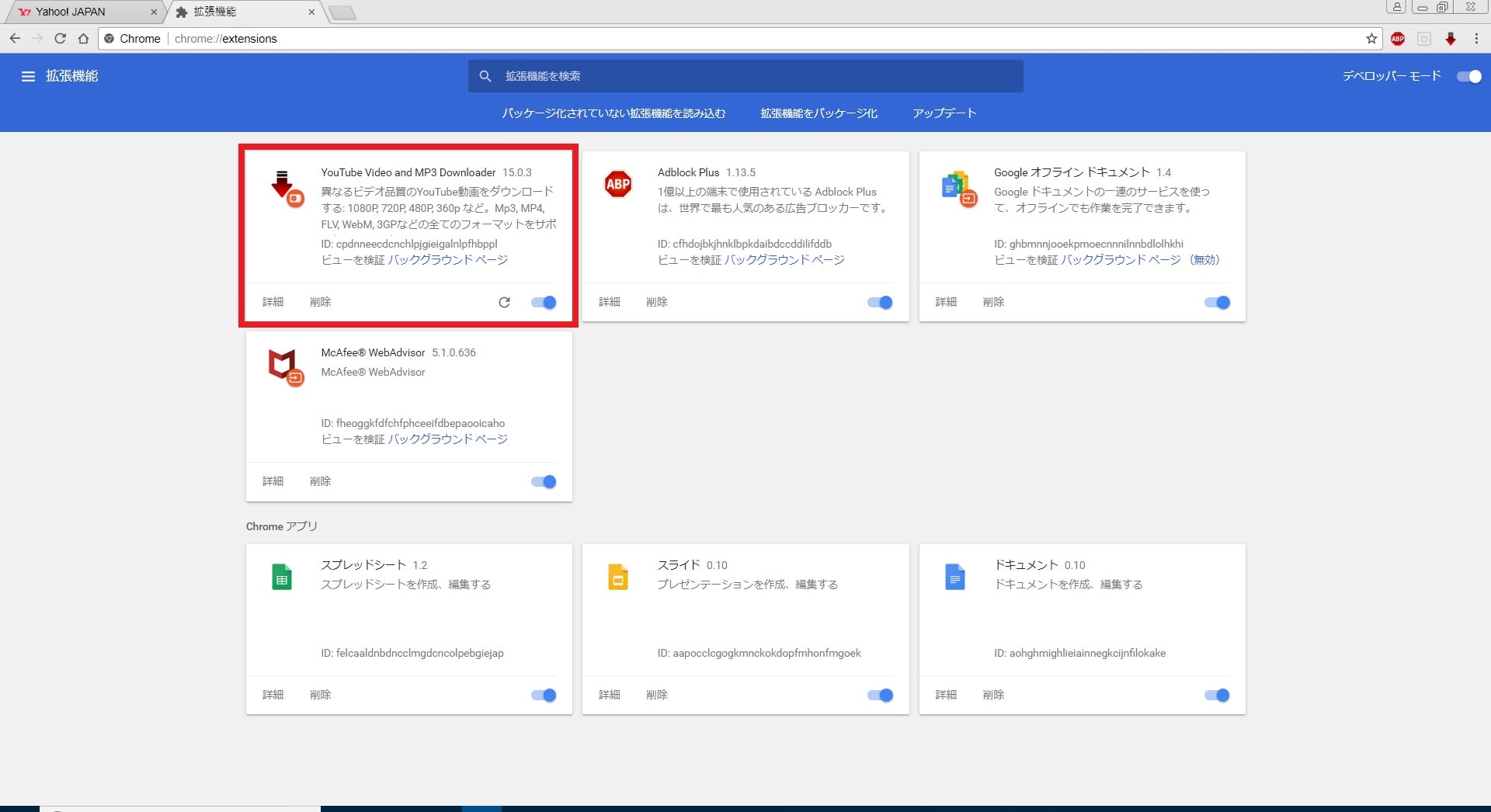Reload the current page

(x=60, y=38)
